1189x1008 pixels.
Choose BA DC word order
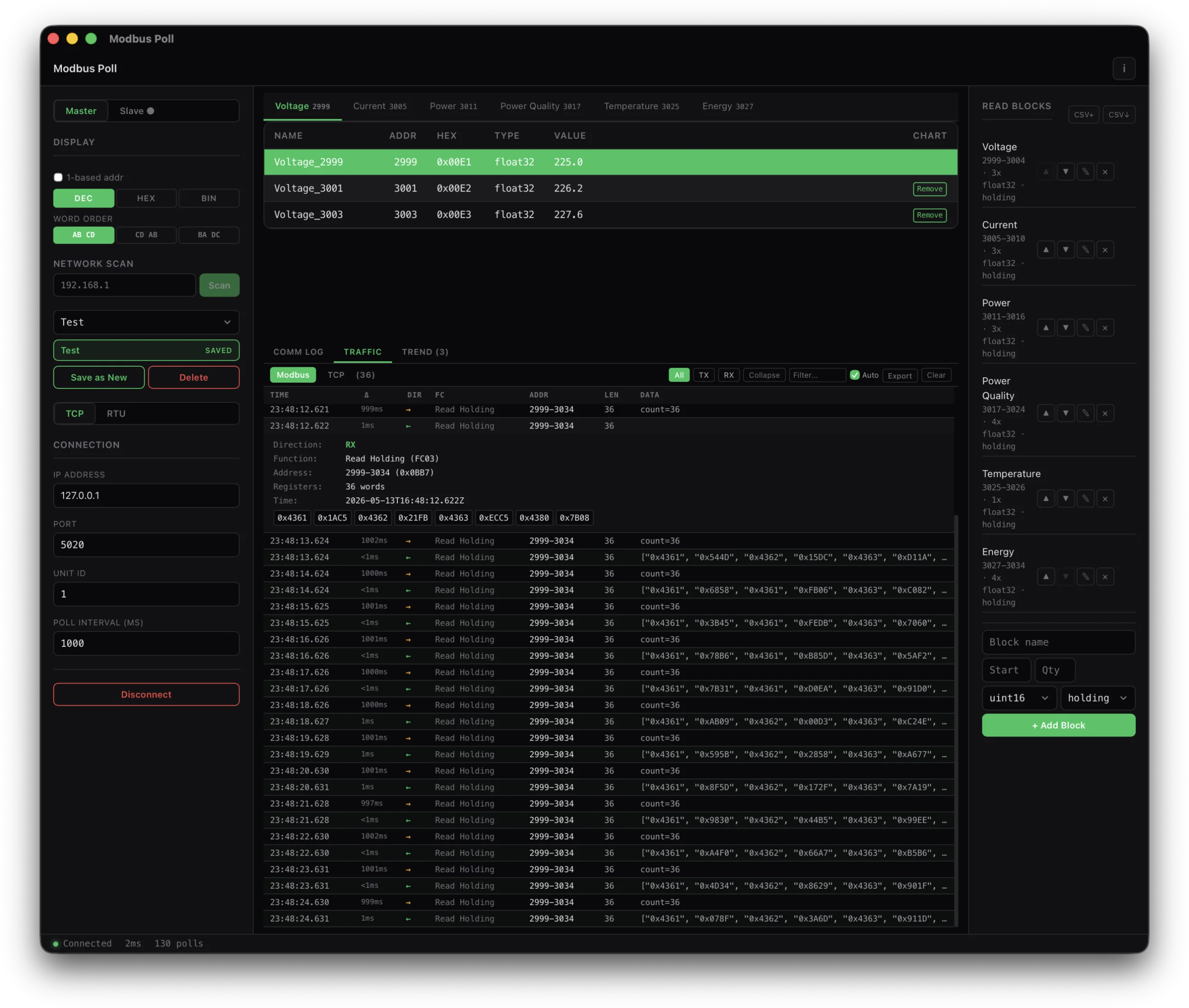pos(208,235)
